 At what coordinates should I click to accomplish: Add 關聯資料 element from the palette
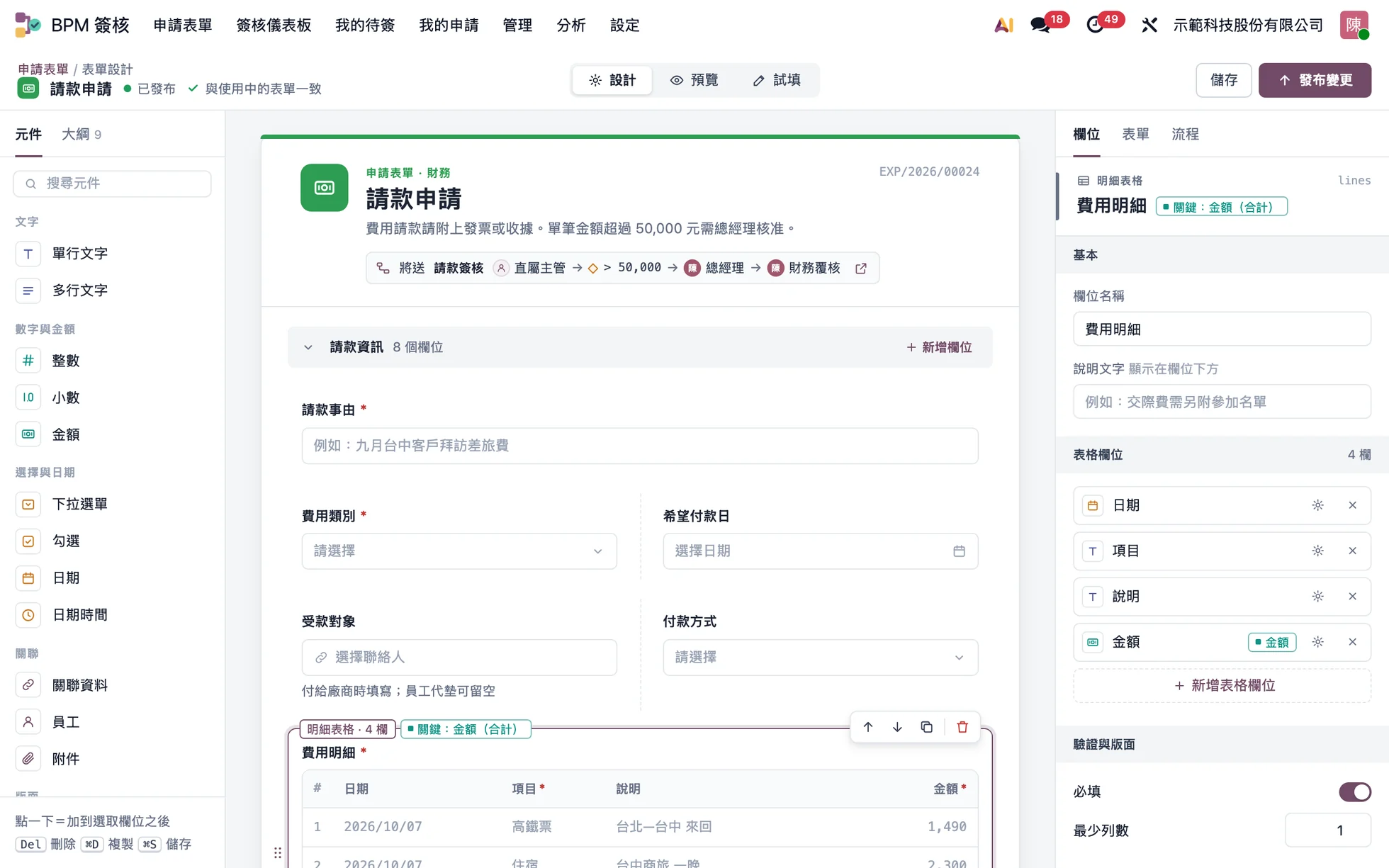[x=113, y=685]
